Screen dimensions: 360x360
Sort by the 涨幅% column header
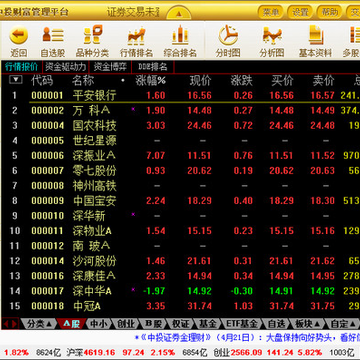click(150, 80)
